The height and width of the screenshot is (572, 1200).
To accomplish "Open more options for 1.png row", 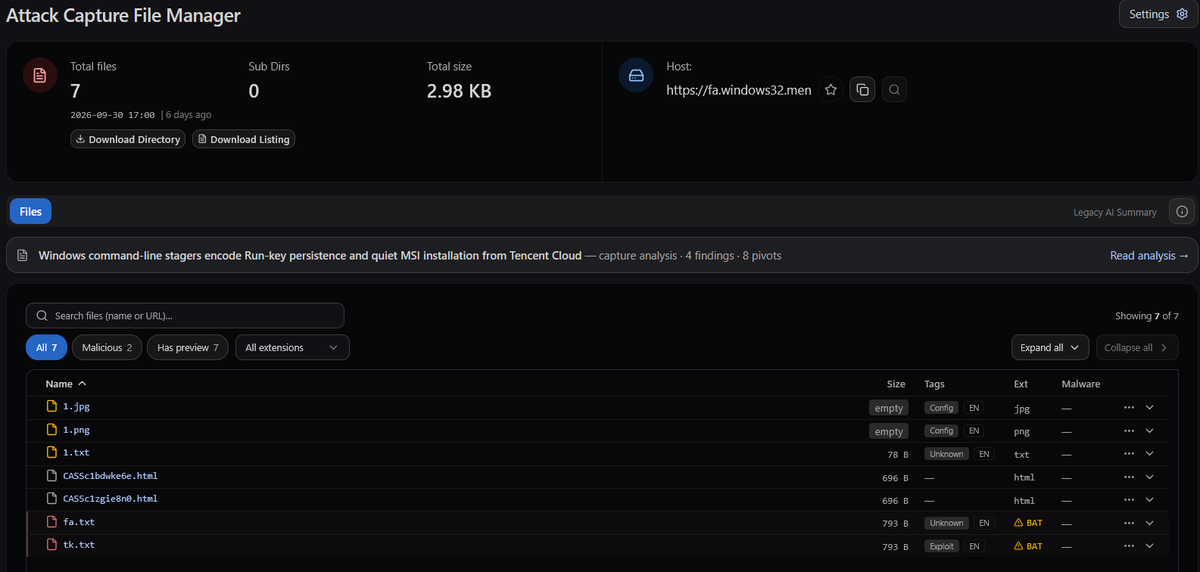I will 1129,430.
